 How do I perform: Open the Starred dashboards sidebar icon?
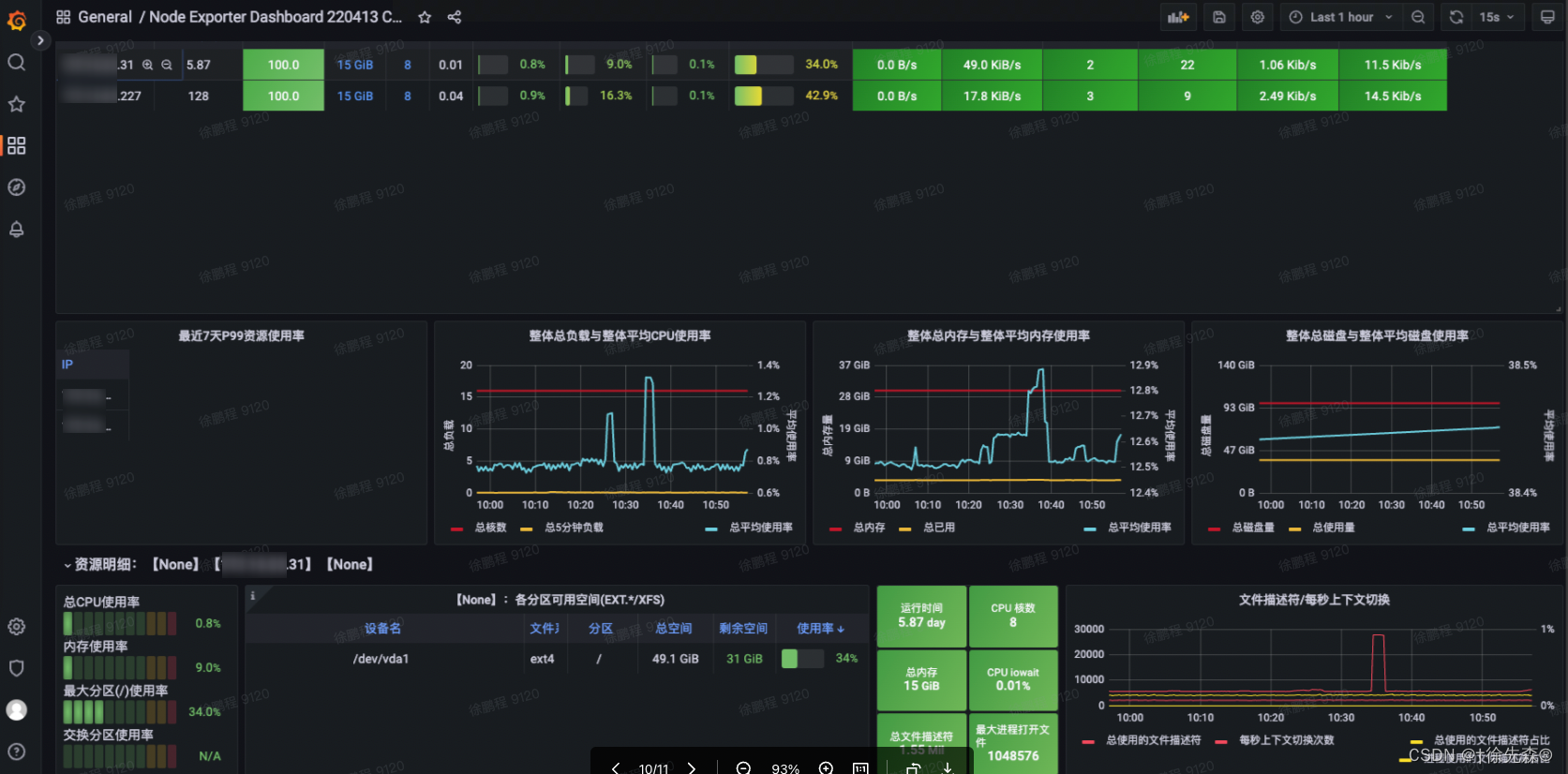point(16,104)
